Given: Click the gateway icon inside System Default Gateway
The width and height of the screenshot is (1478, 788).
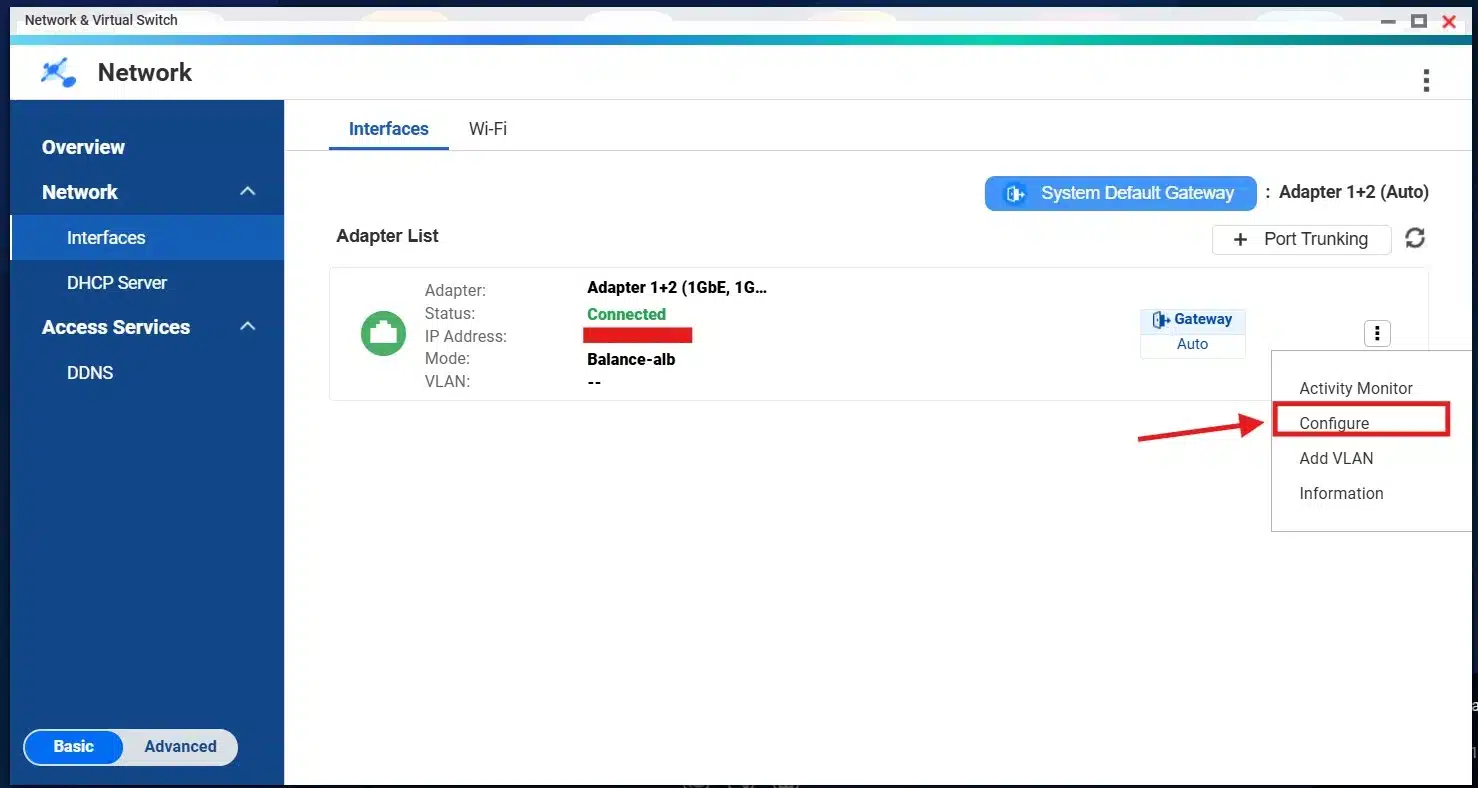Looking at the screenshot, I should [1015, 193].
